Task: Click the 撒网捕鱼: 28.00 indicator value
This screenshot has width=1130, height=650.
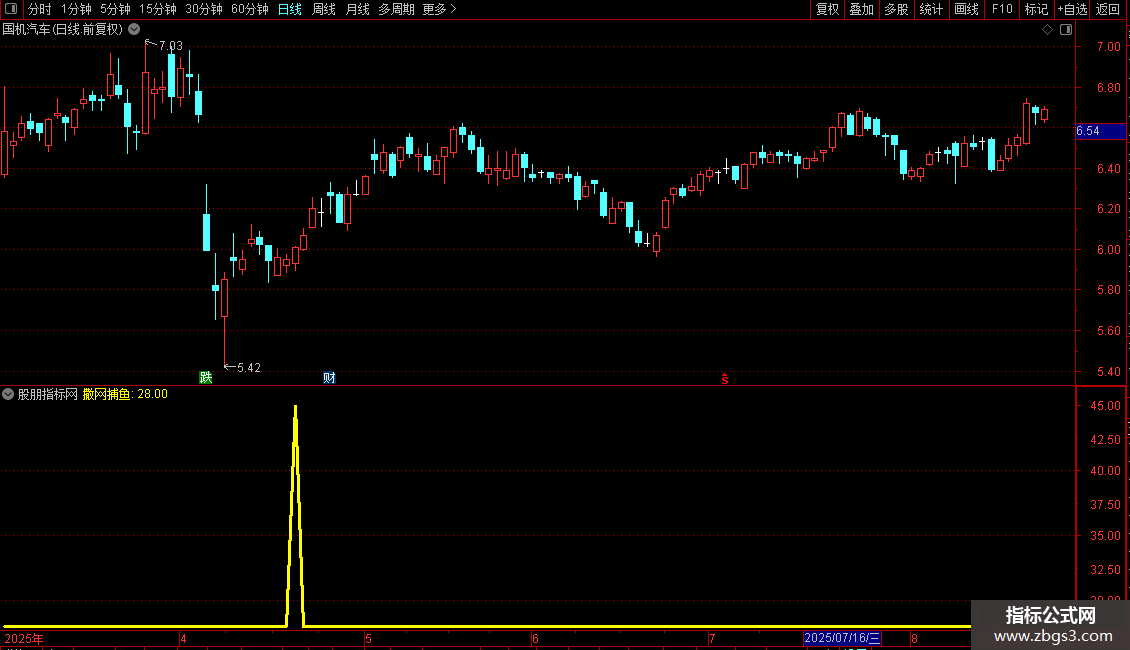Action: (x=125, y=394)
